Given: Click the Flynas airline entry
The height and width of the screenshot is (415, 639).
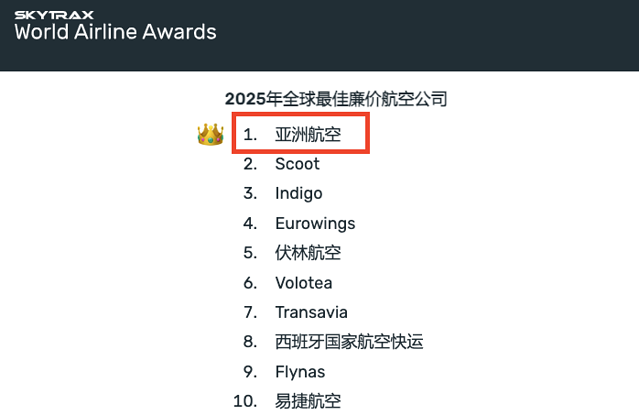Looking at the screenshot, I should (x=300, y=372).
